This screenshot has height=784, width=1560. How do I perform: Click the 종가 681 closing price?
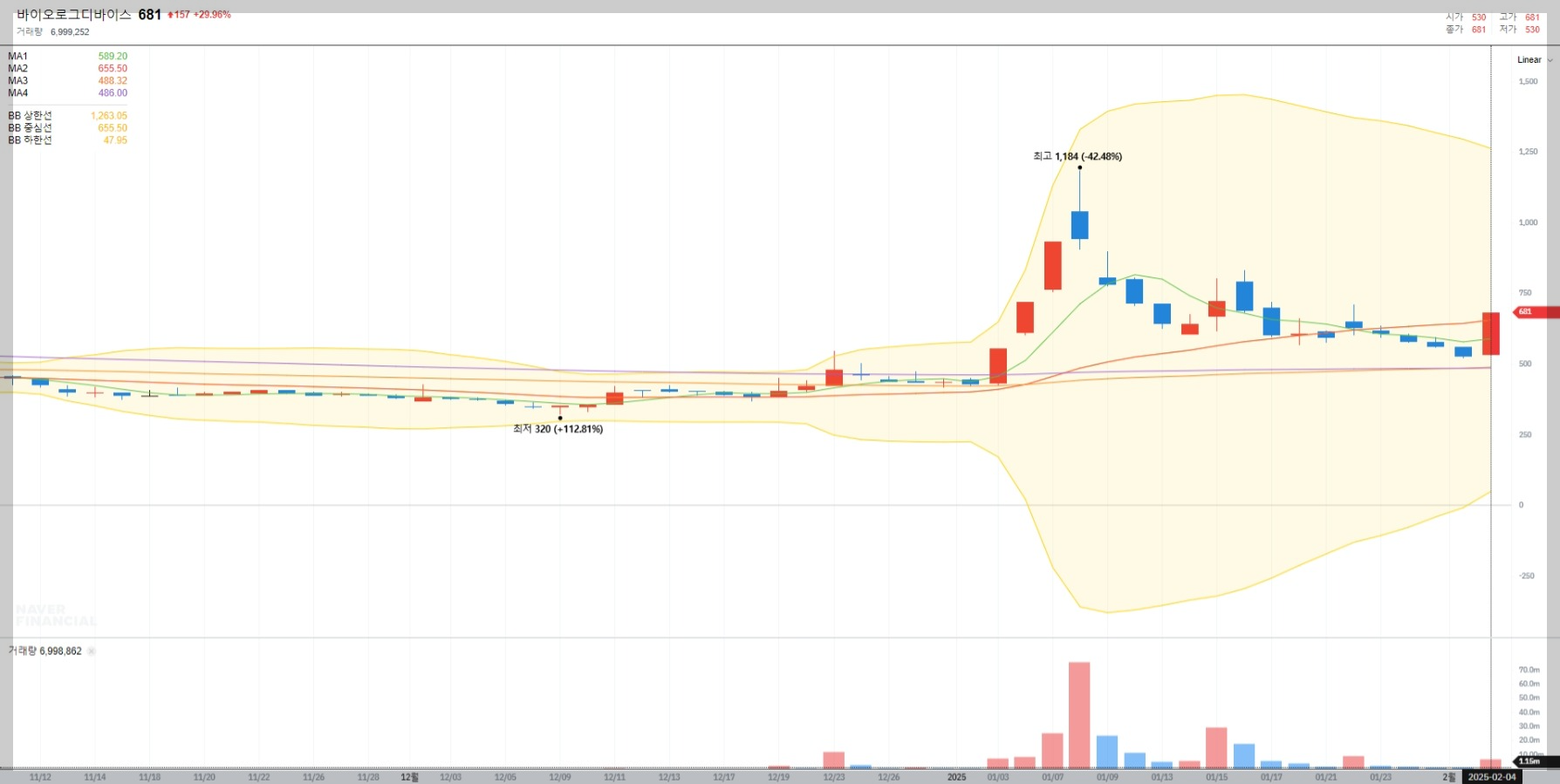(x=1466, y=30)
